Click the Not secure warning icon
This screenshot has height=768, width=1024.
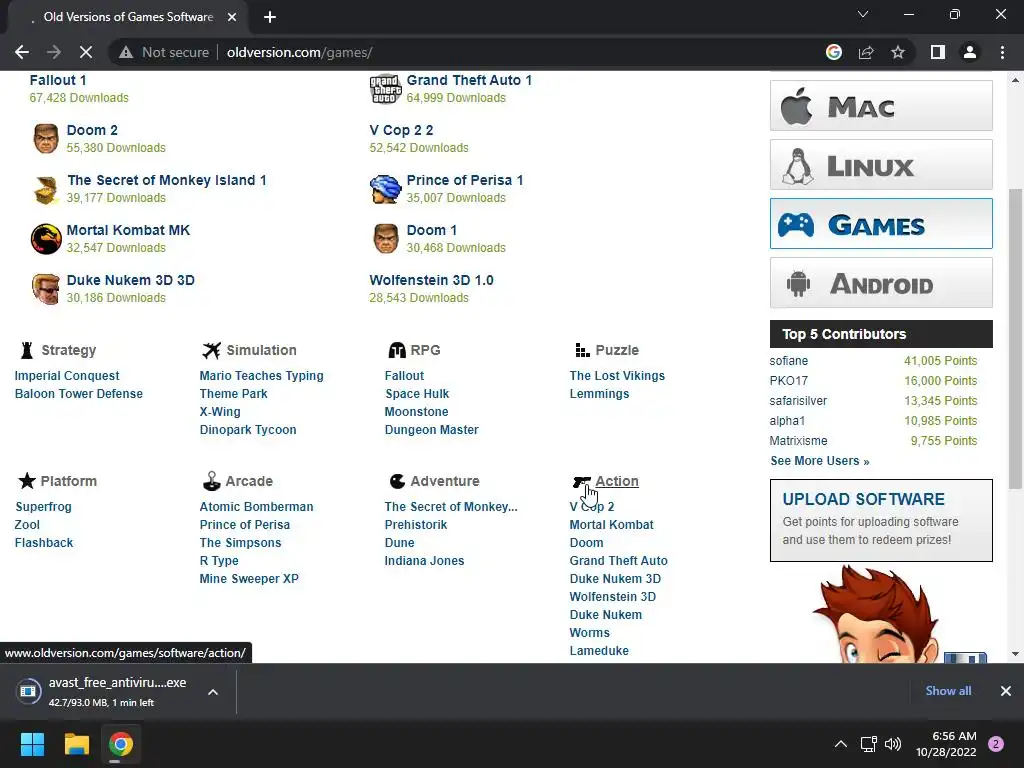126,52
